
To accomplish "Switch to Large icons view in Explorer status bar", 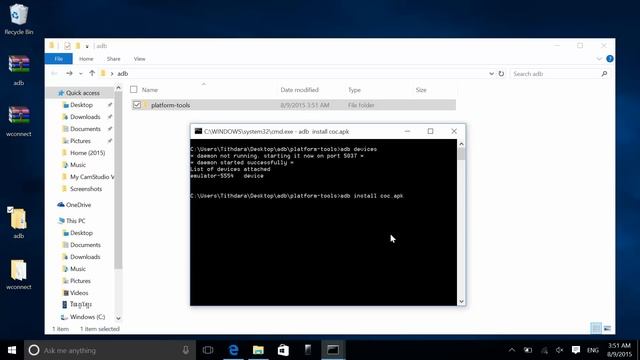I will point(607,328).
